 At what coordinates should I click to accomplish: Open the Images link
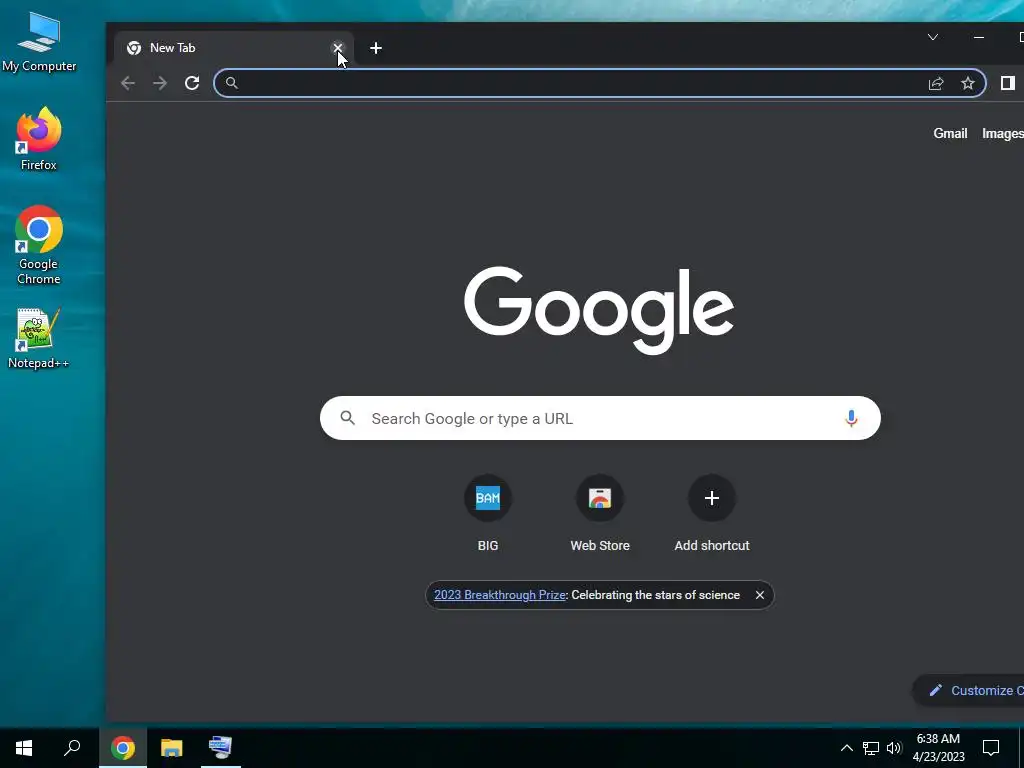click(x=1002, y=133)
